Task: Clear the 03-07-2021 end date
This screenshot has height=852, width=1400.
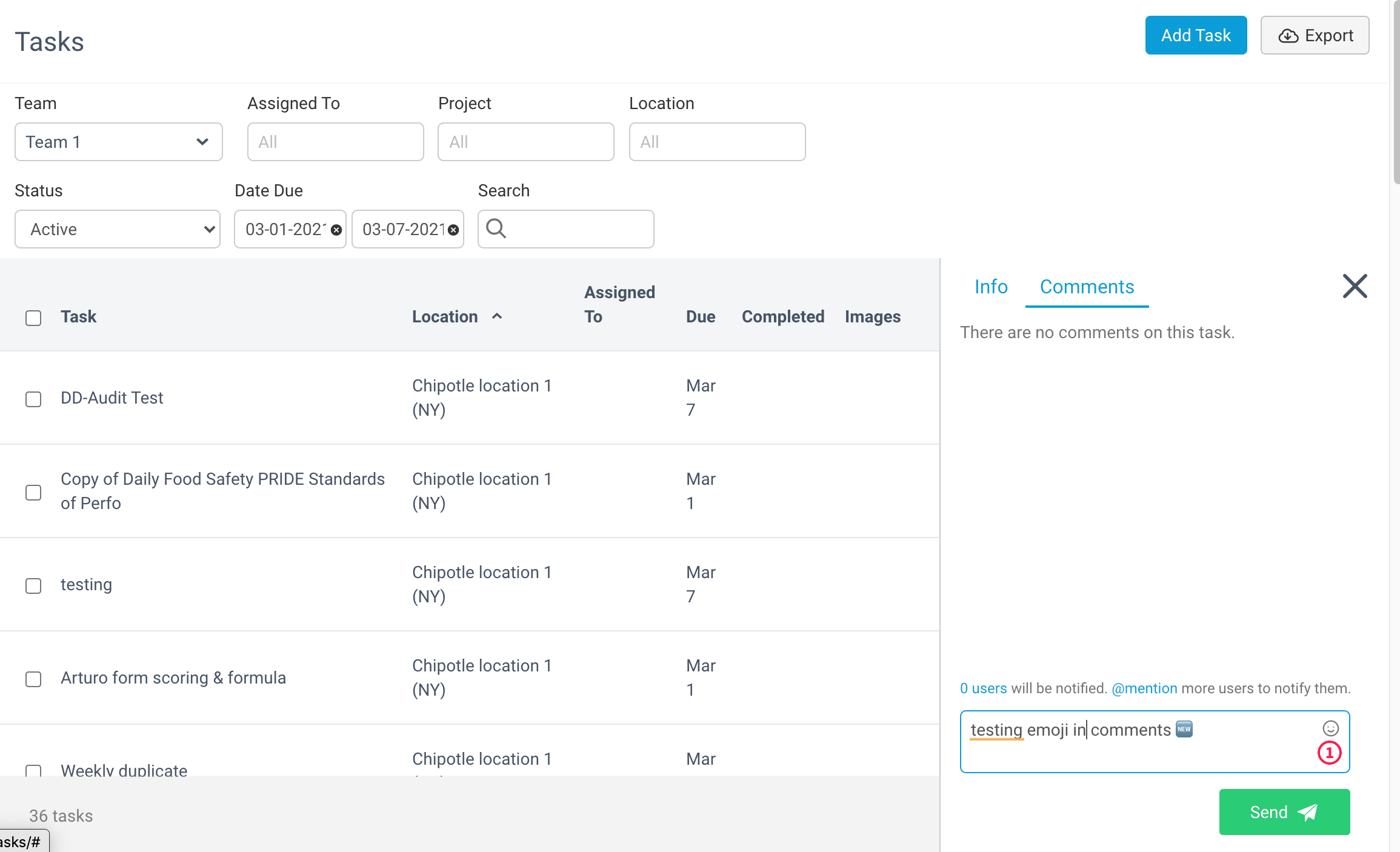Action: point(453,230)
